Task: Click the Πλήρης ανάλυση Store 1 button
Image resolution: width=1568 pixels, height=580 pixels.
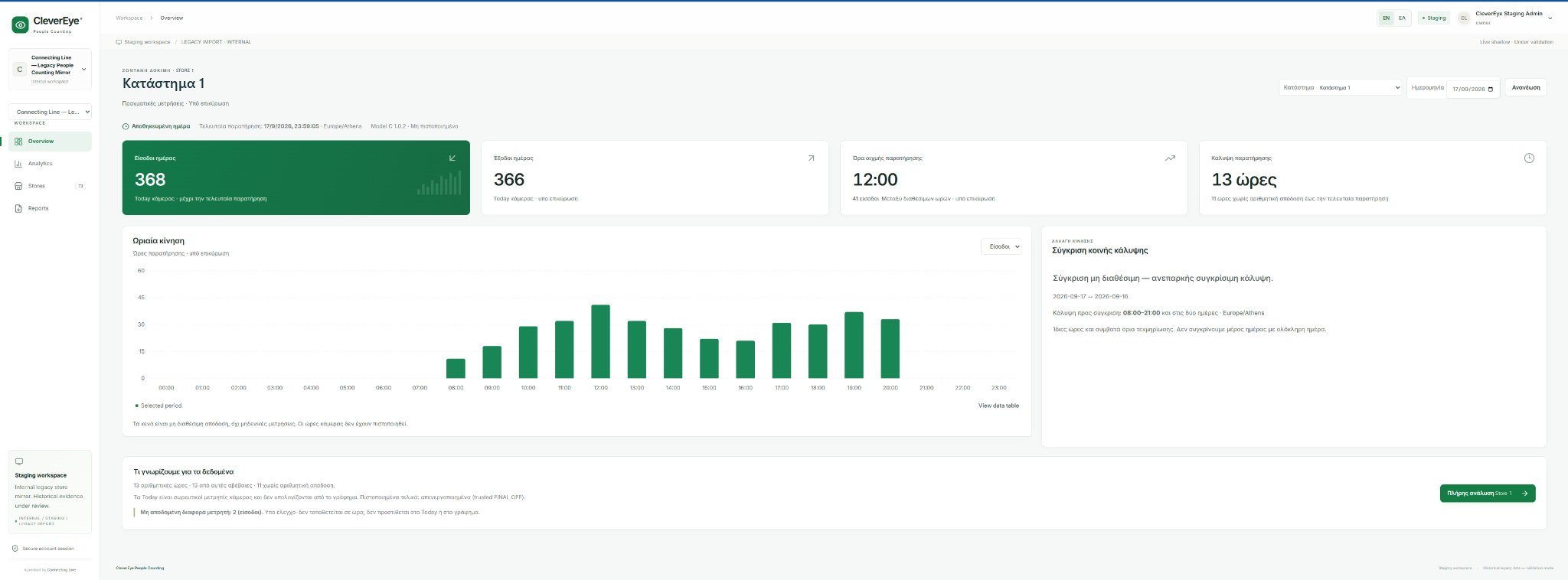Action: click(x=1488, y=494)
